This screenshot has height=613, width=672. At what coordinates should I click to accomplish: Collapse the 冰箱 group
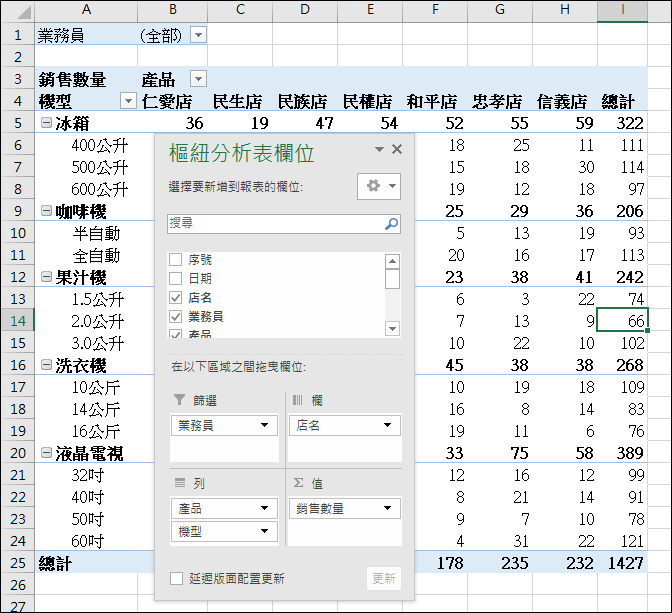coord(46,123)
